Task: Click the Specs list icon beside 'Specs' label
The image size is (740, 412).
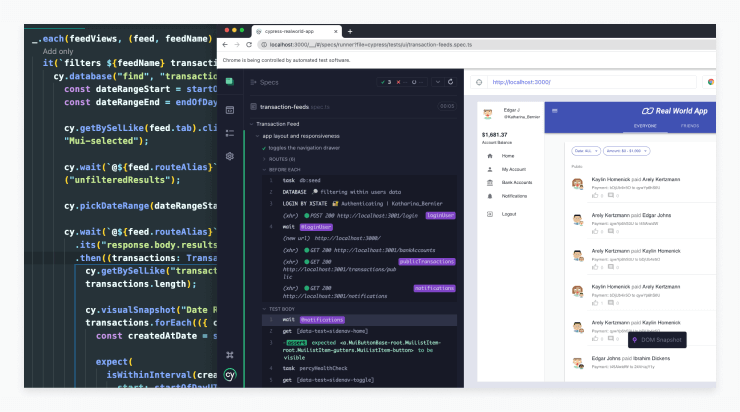Action: pos(253,82)
